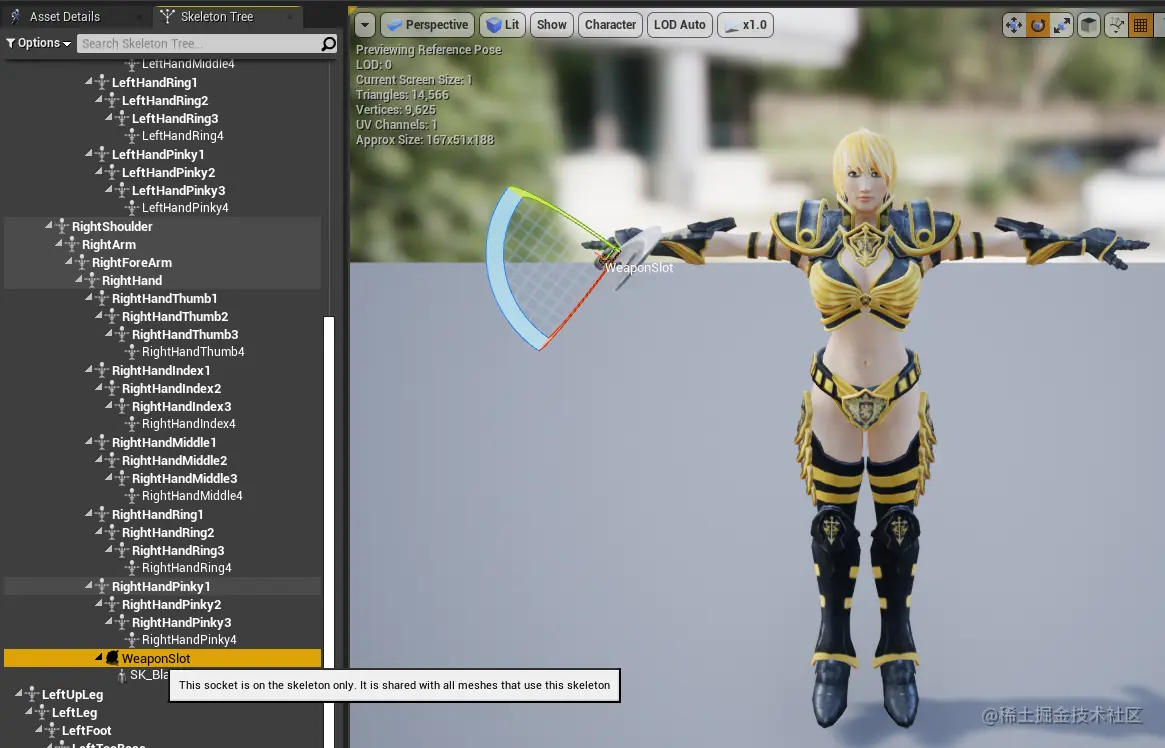The width and height of the screenshot is (1165, 748).
Task: Select the RightHandMiddle4 bone name
Action: point(192,495)
